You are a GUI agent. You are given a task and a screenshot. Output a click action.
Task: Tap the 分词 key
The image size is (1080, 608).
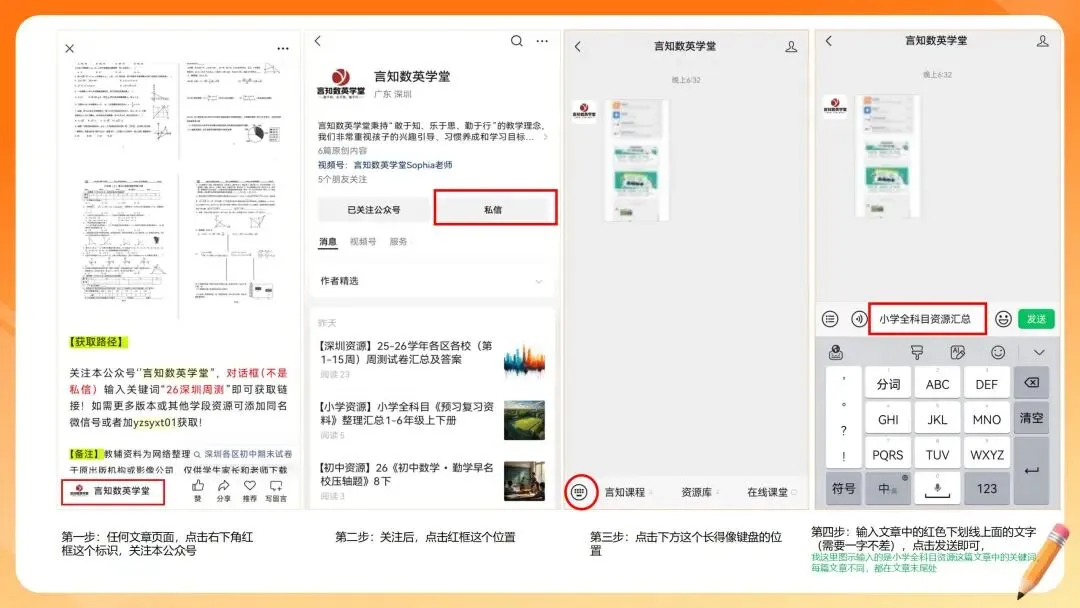pos(888,384)
